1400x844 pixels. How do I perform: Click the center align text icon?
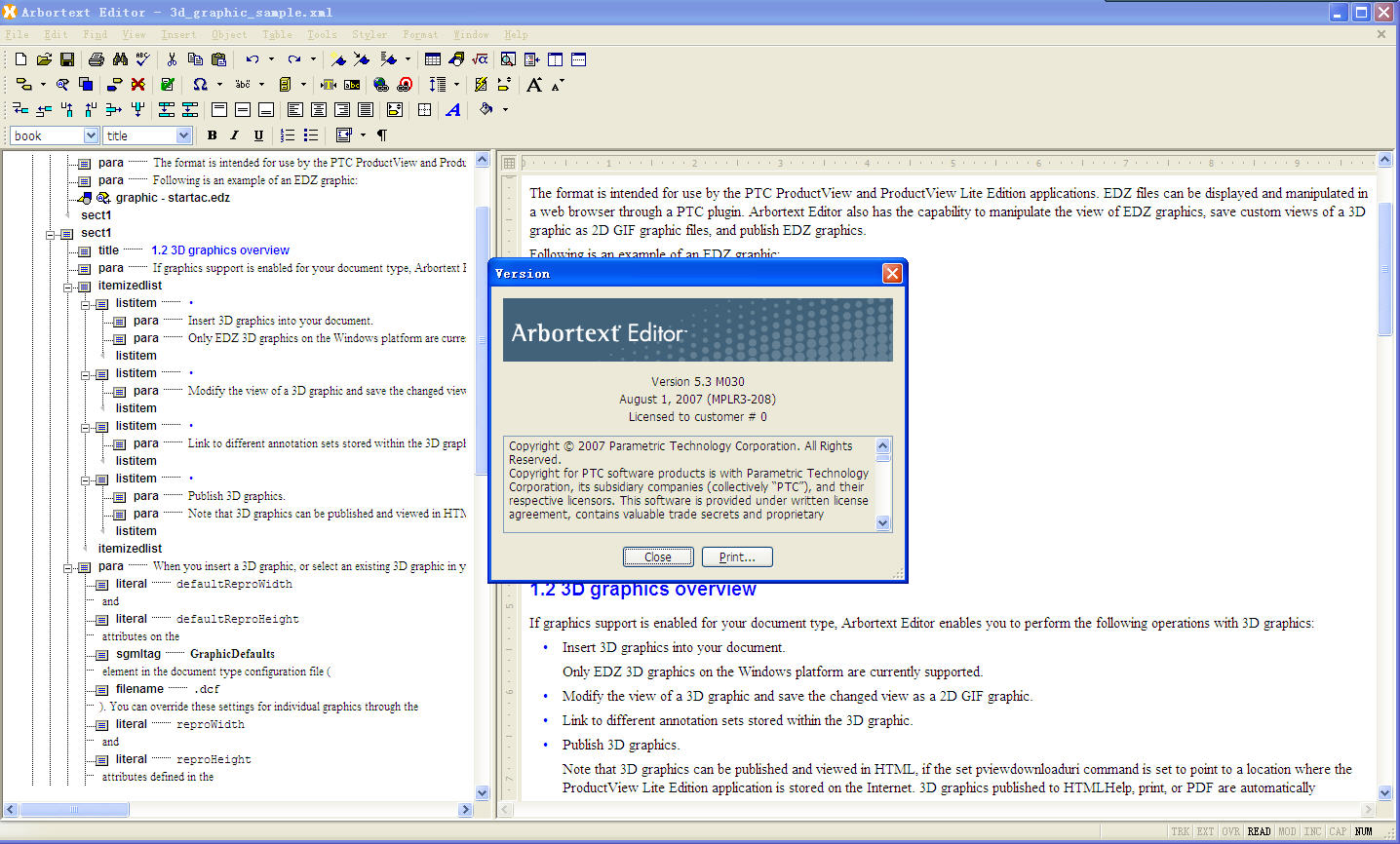[x=319, y=110]
